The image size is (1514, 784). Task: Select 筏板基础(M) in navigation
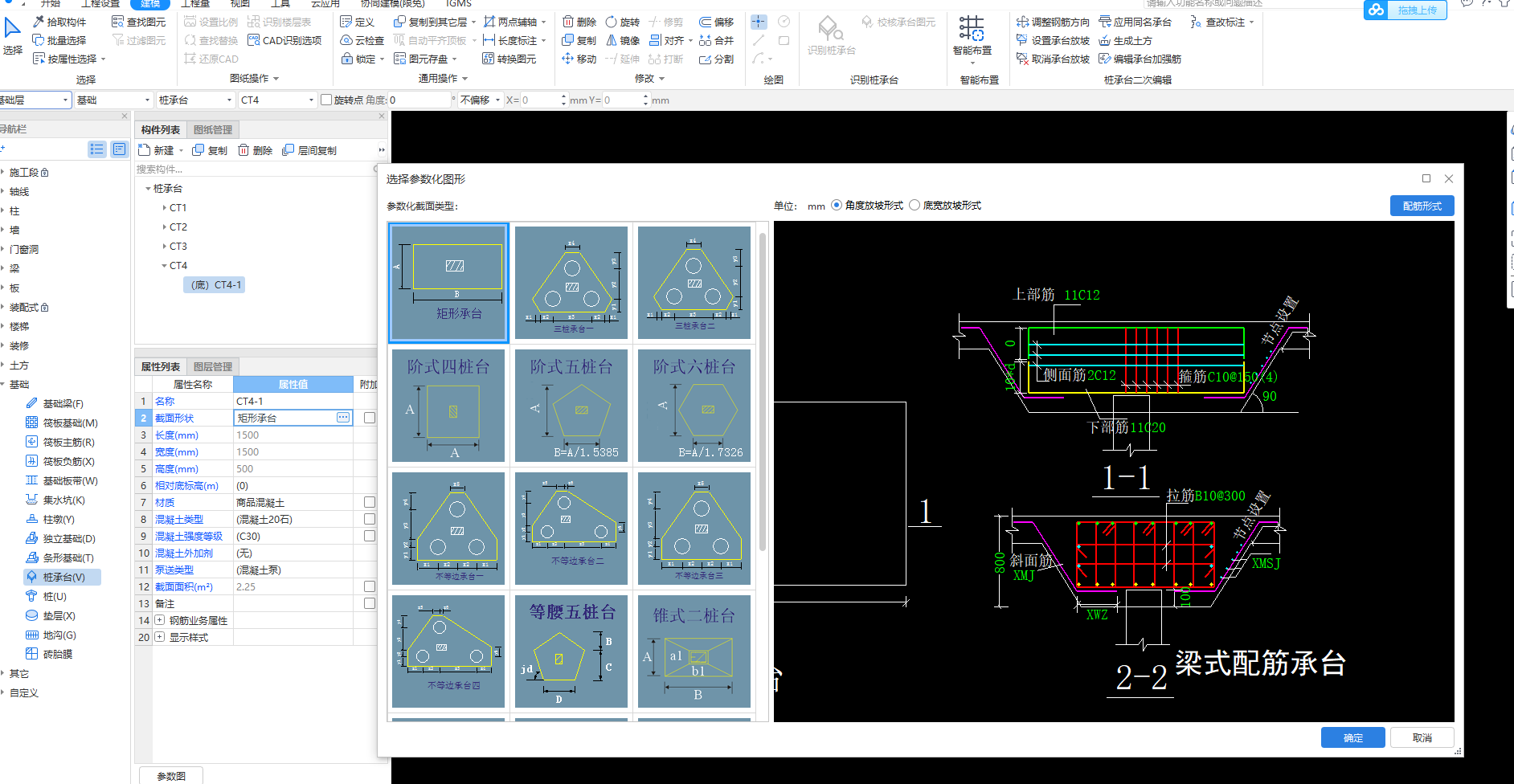(x=62, y=423)
